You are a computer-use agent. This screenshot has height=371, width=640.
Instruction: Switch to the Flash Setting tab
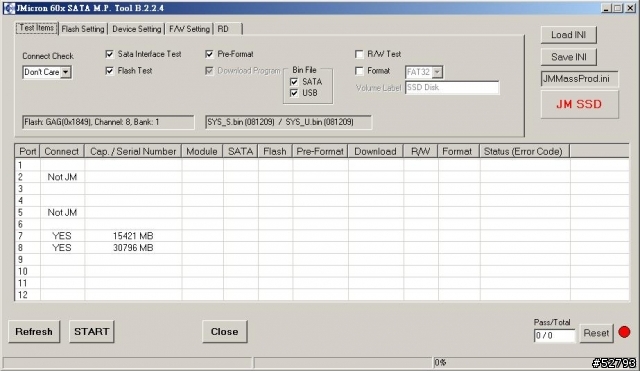83,29
